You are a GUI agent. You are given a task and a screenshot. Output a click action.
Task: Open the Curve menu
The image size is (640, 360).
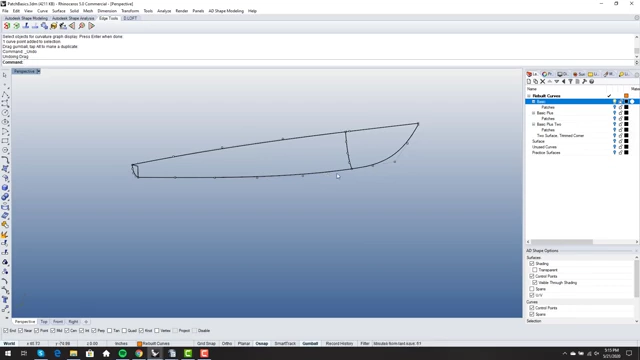tap(42, 11)
